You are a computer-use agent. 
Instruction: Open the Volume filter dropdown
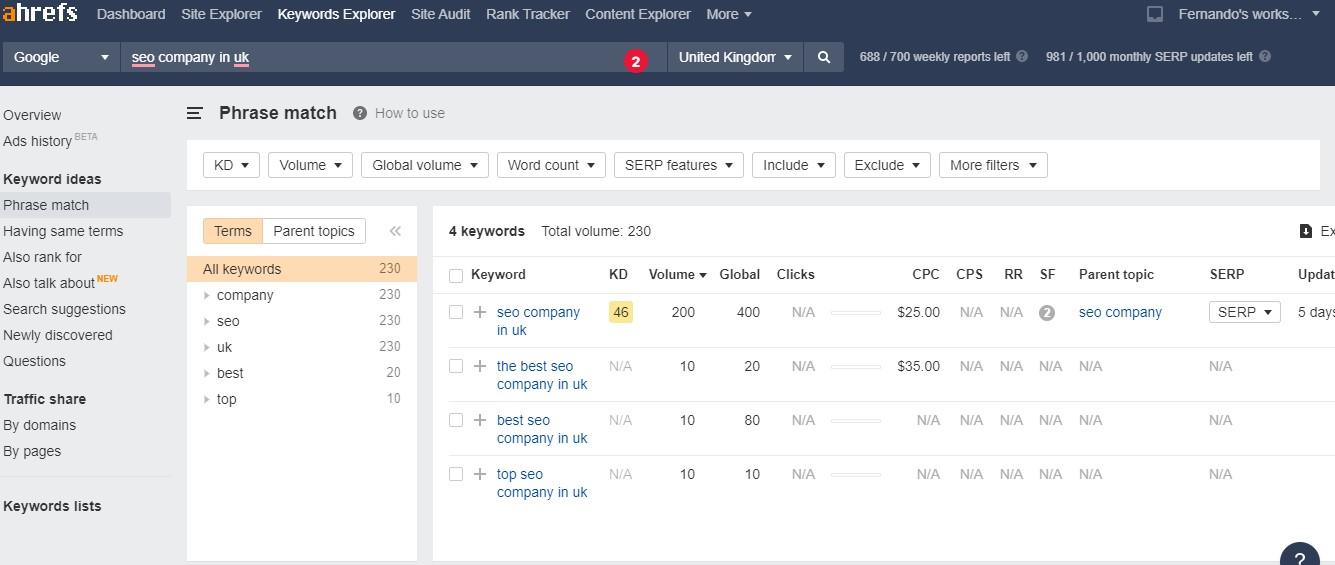point(310,165)
